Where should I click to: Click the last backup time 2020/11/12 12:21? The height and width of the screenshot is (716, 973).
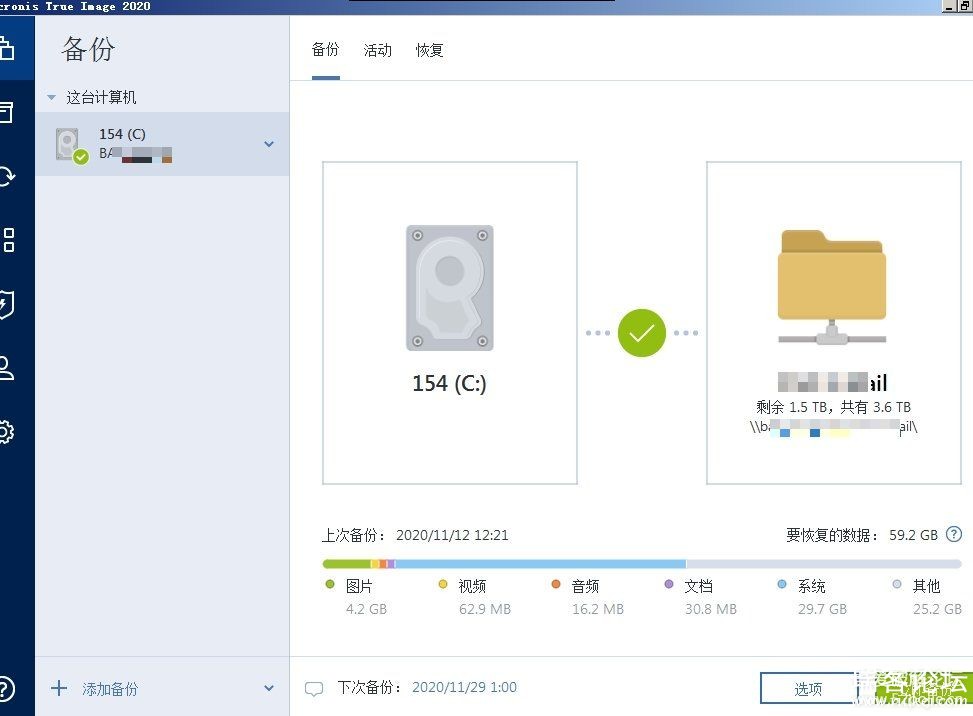(452, 535)
